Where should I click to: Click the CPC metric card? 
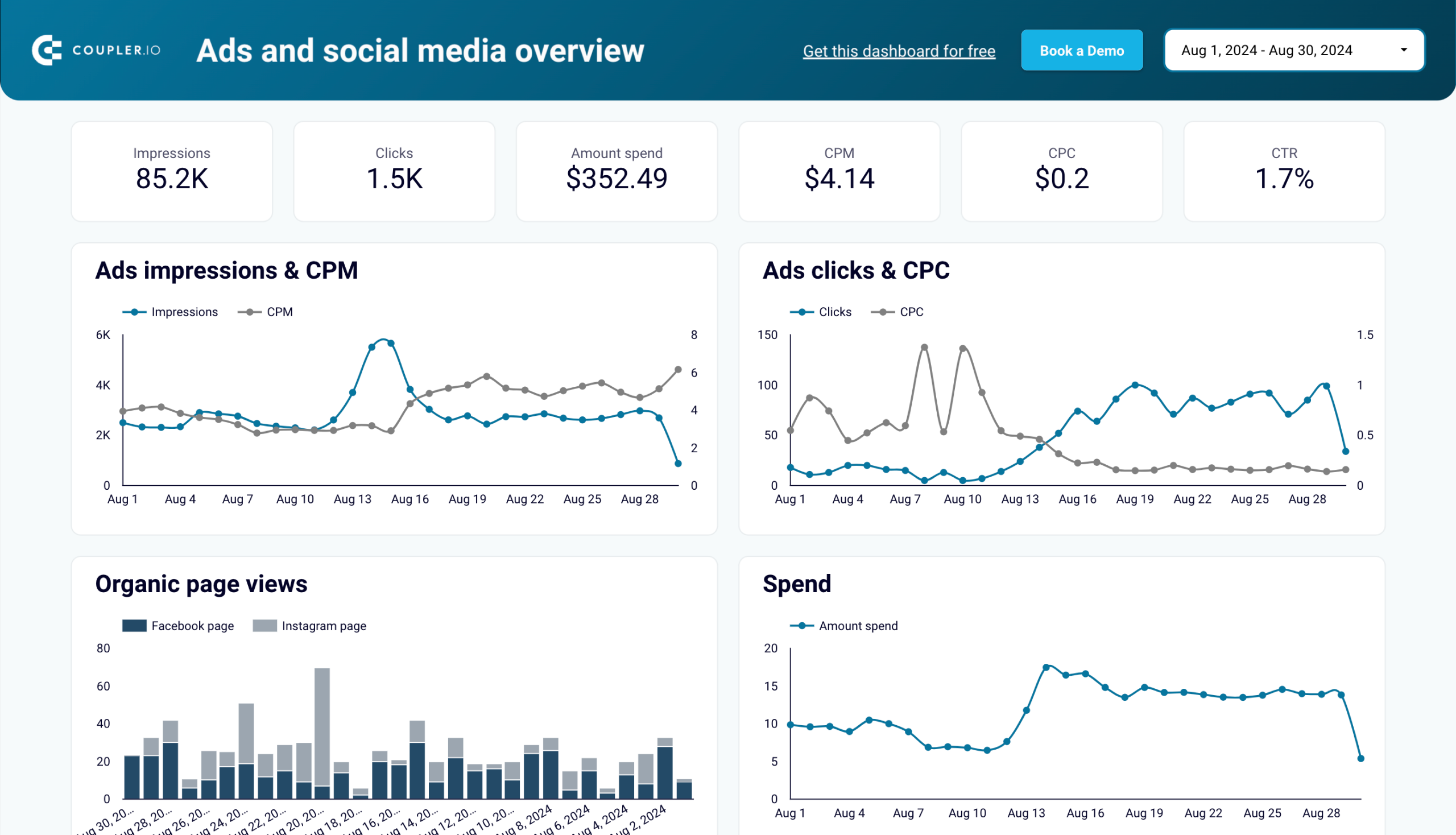(x=1061, y=170)
